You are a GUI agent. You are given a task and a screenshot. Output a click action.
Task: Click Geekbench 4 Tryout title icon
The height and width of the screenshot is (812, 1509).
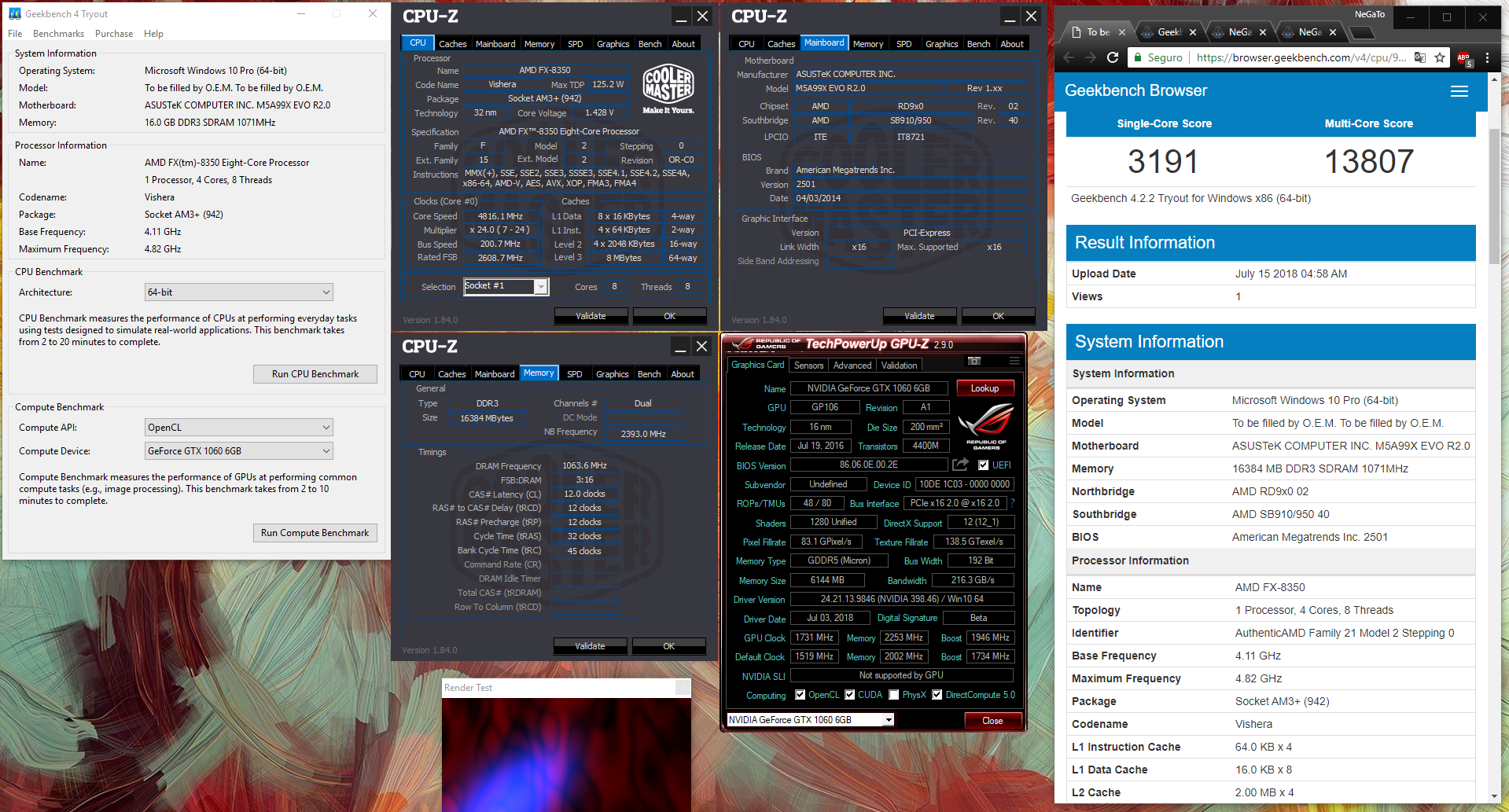(x=15, y=13)
